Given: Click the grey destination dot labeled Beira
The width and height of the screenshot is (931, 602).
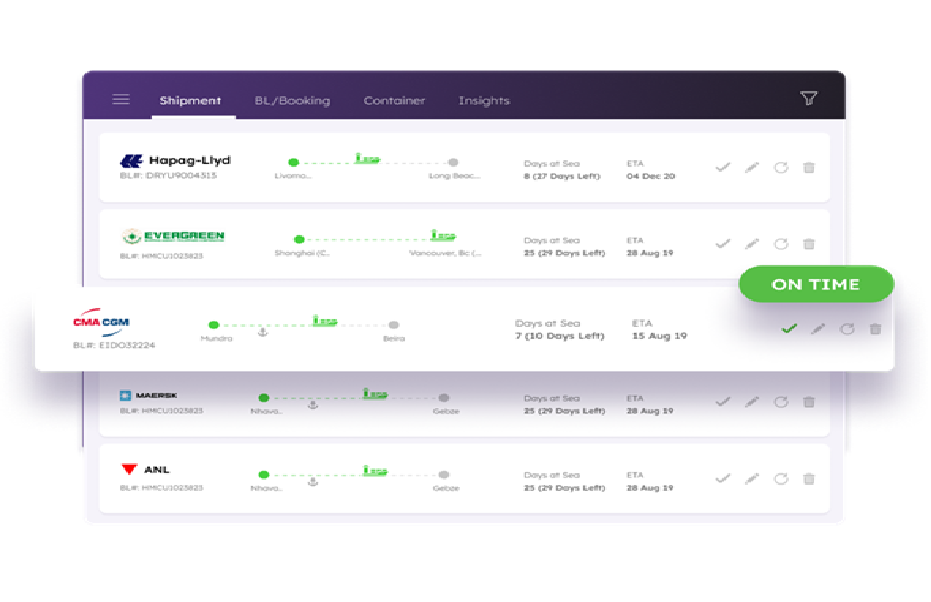Looking at the screenshot, I should pyautogui.click(x=394, y=325).
